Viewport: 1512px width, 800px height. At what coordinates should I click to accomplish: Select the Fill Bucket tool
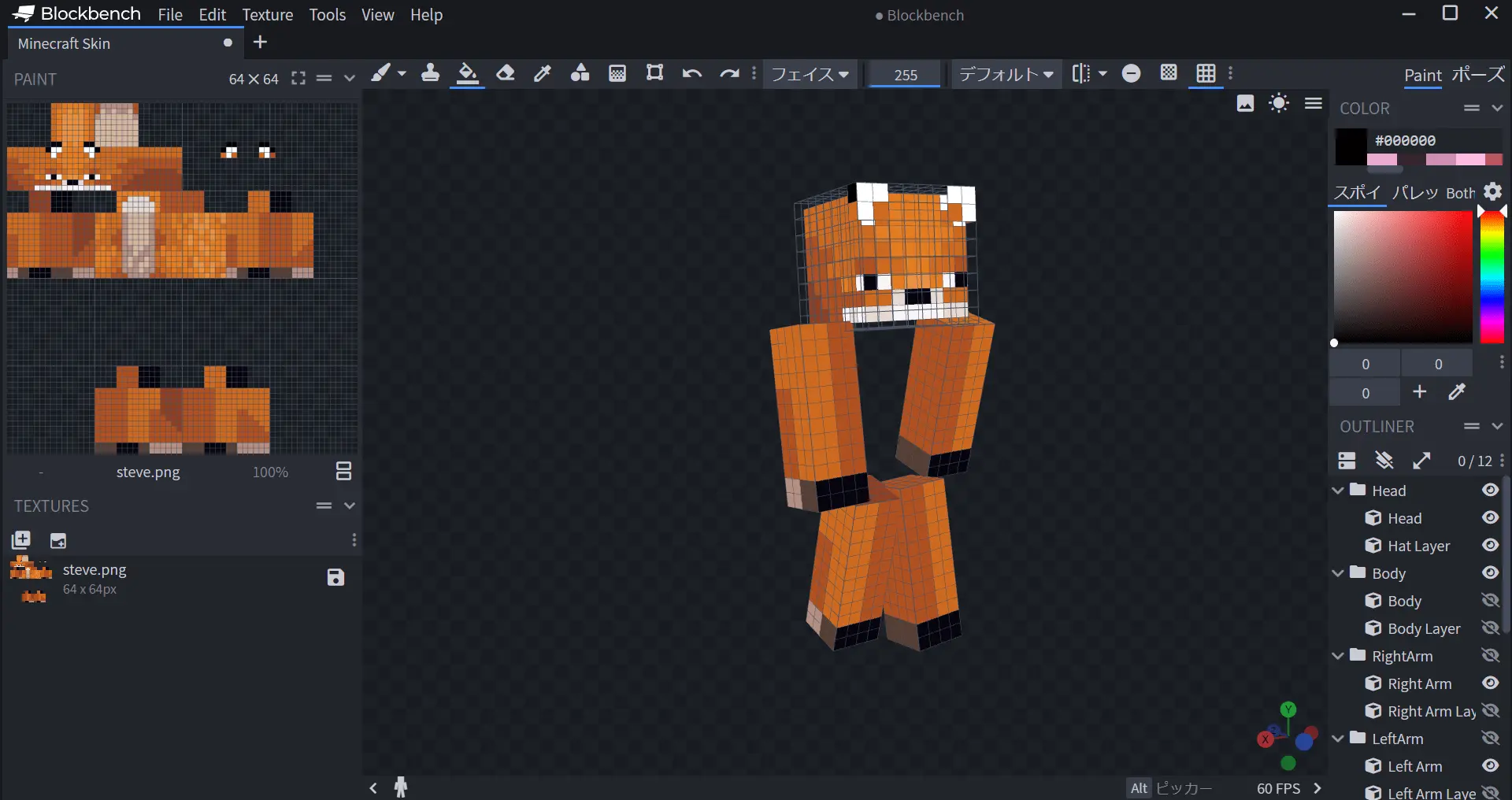(x=467, y=74)
